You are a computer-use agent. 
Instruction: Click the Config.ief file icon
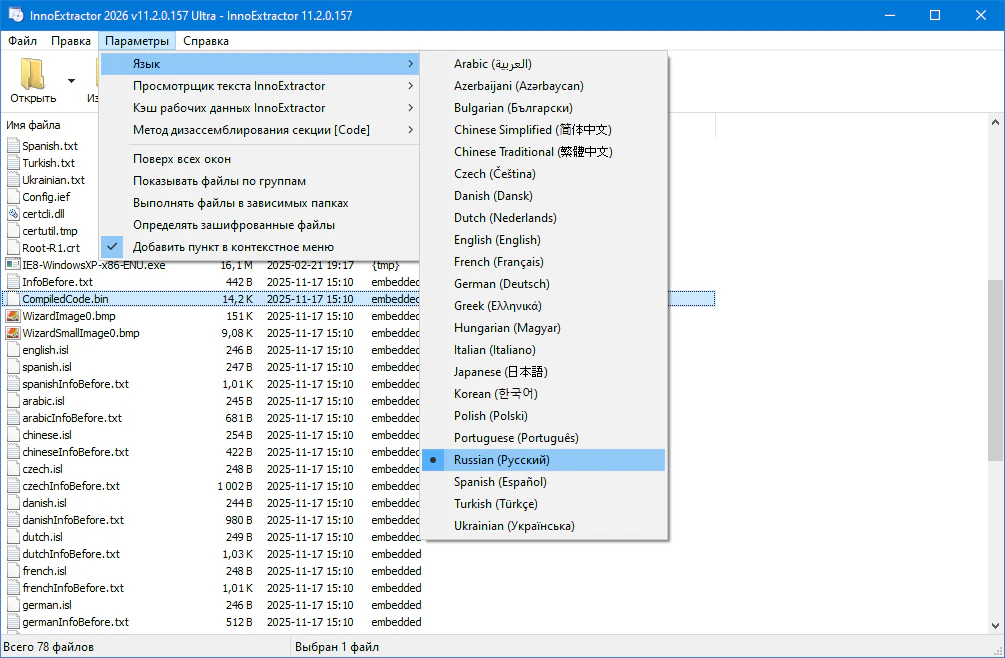pyautogui.click(x=13, y=197)
